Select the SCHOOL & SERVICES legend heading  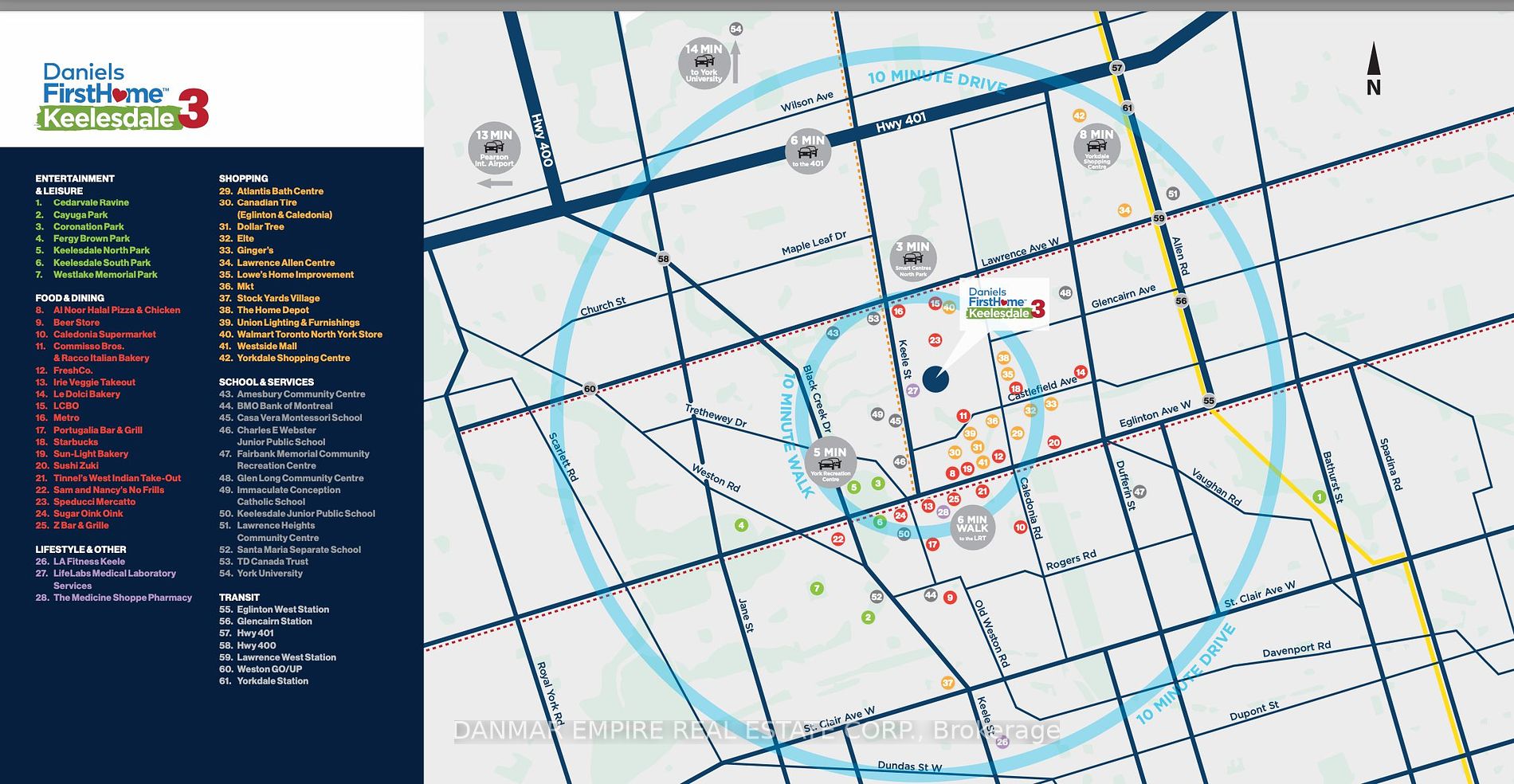[266, 382]
